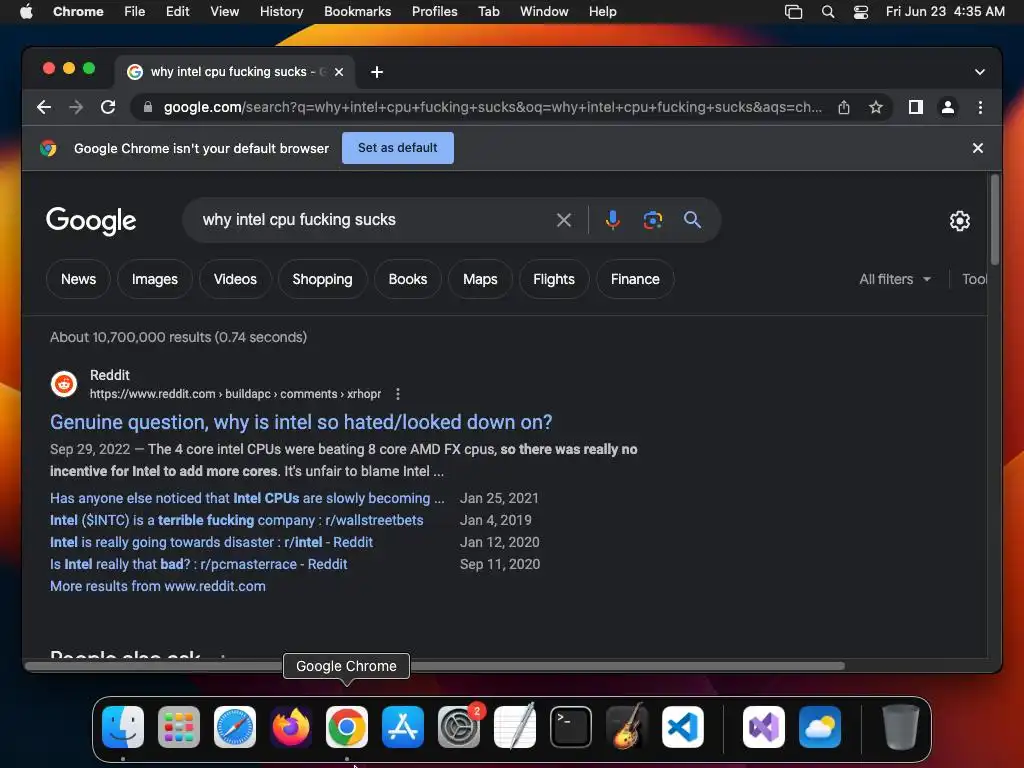Go to the Google logo homepage
Viewport: 1024px width, 768px height.
91,221
